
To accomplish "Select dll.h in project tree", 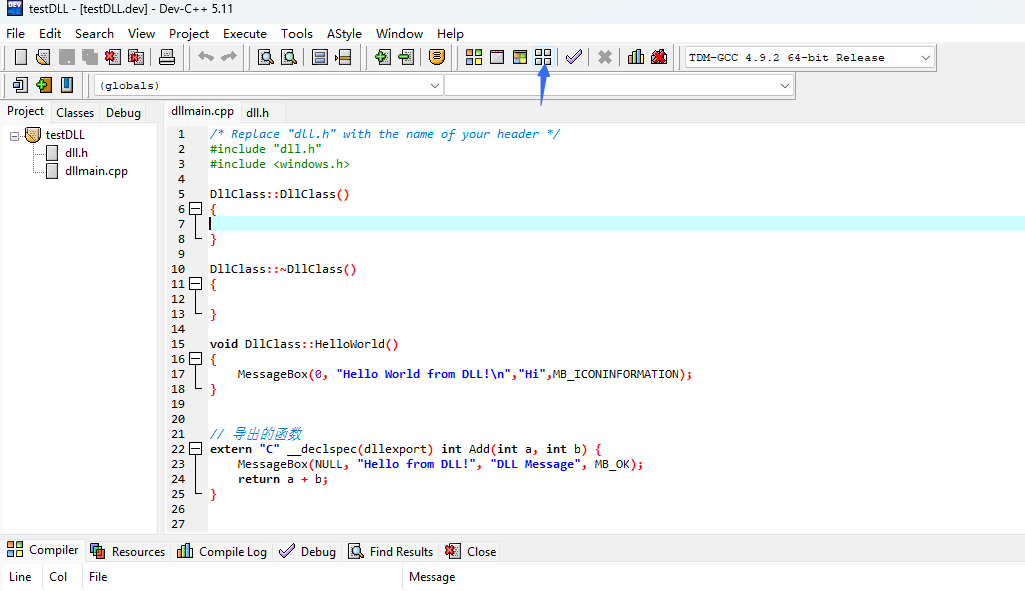I will click(x=76, y=153).
